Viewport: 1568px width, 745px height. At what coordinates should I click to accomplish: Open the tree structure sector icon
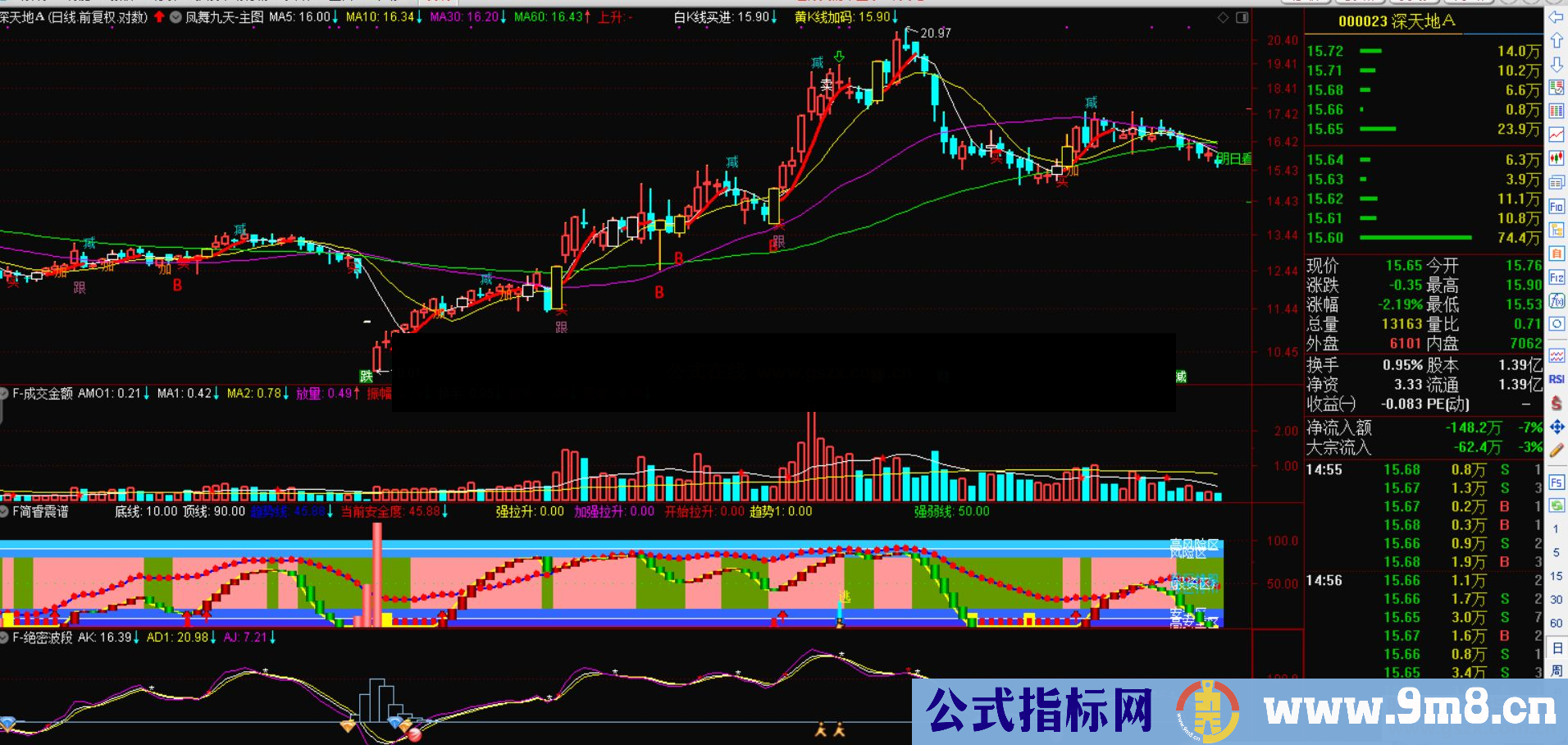click(1556, 230)
